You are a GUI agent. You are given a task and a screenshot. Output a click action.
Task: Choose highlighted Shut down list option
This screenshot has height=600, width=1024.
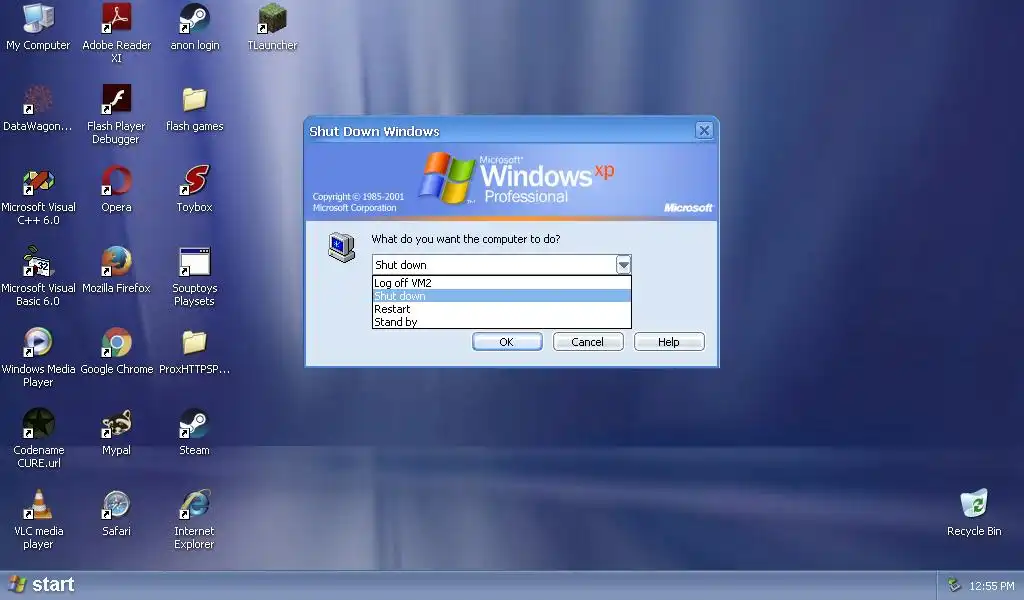[502, 296]
